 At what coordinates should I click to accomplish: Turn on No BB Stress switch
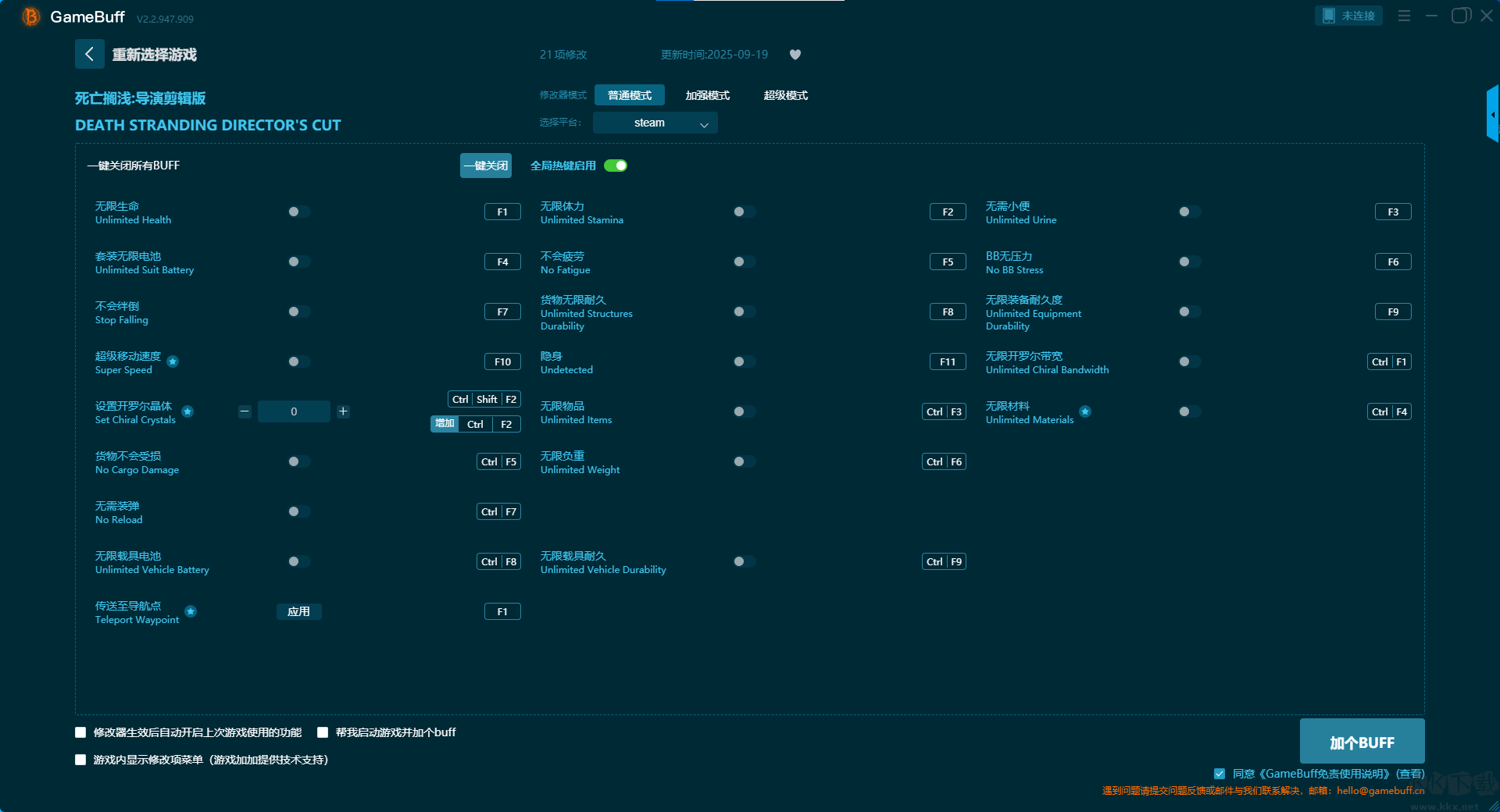pyautogui.click(x=1190, y=262)
